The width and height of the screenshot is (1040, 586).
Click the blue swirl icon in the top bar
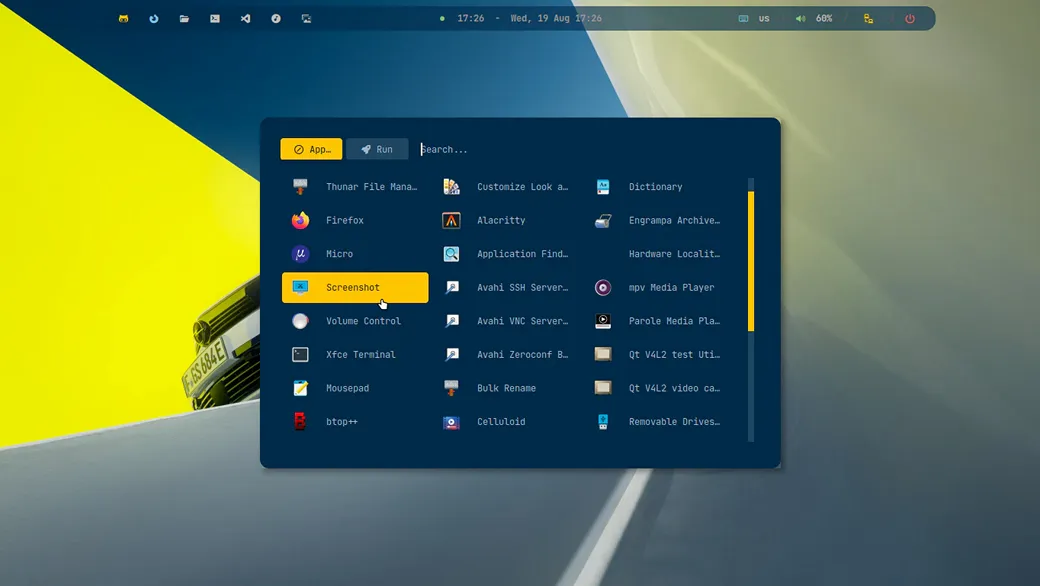[x=154, y=19]
